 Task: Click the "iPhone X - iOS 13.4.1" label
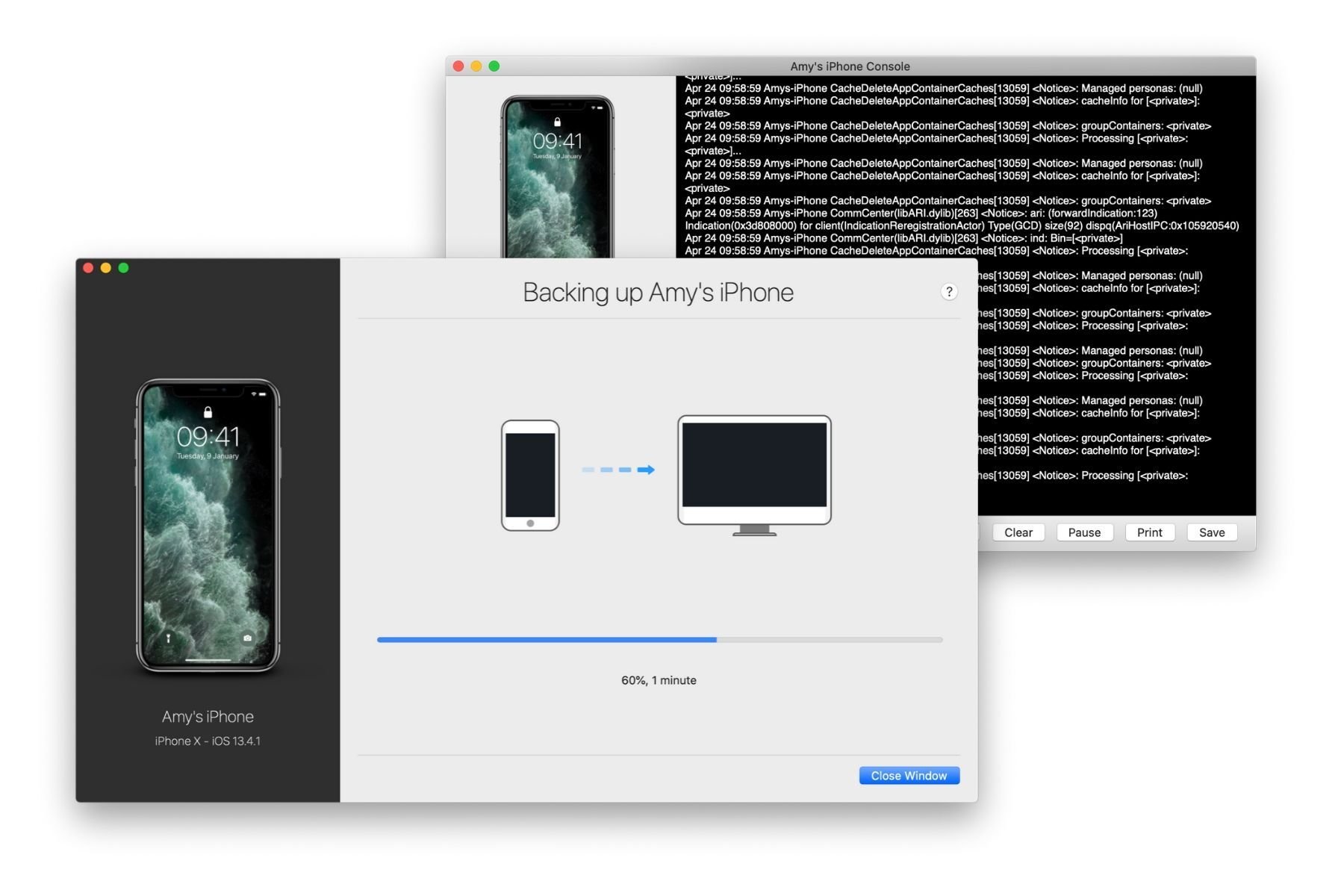[208, 741]
